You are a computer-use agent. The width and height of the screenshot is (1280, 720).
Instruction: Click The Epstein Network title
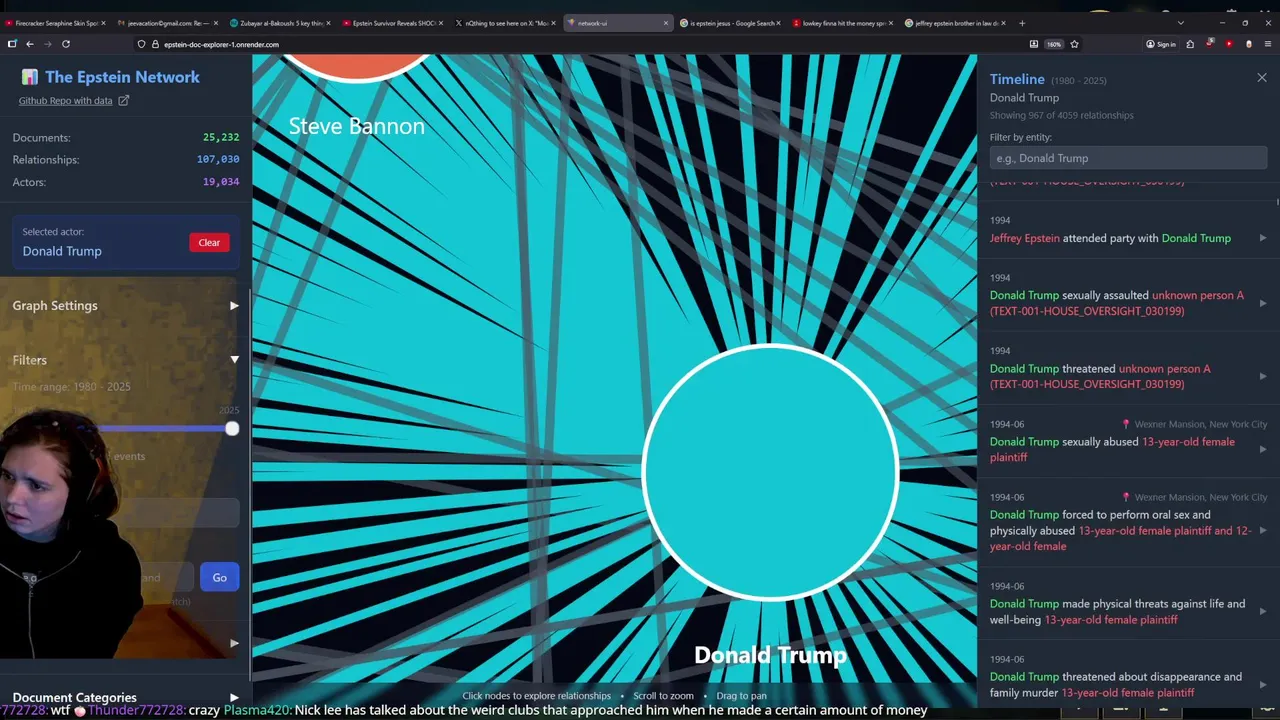coord(122,77)
